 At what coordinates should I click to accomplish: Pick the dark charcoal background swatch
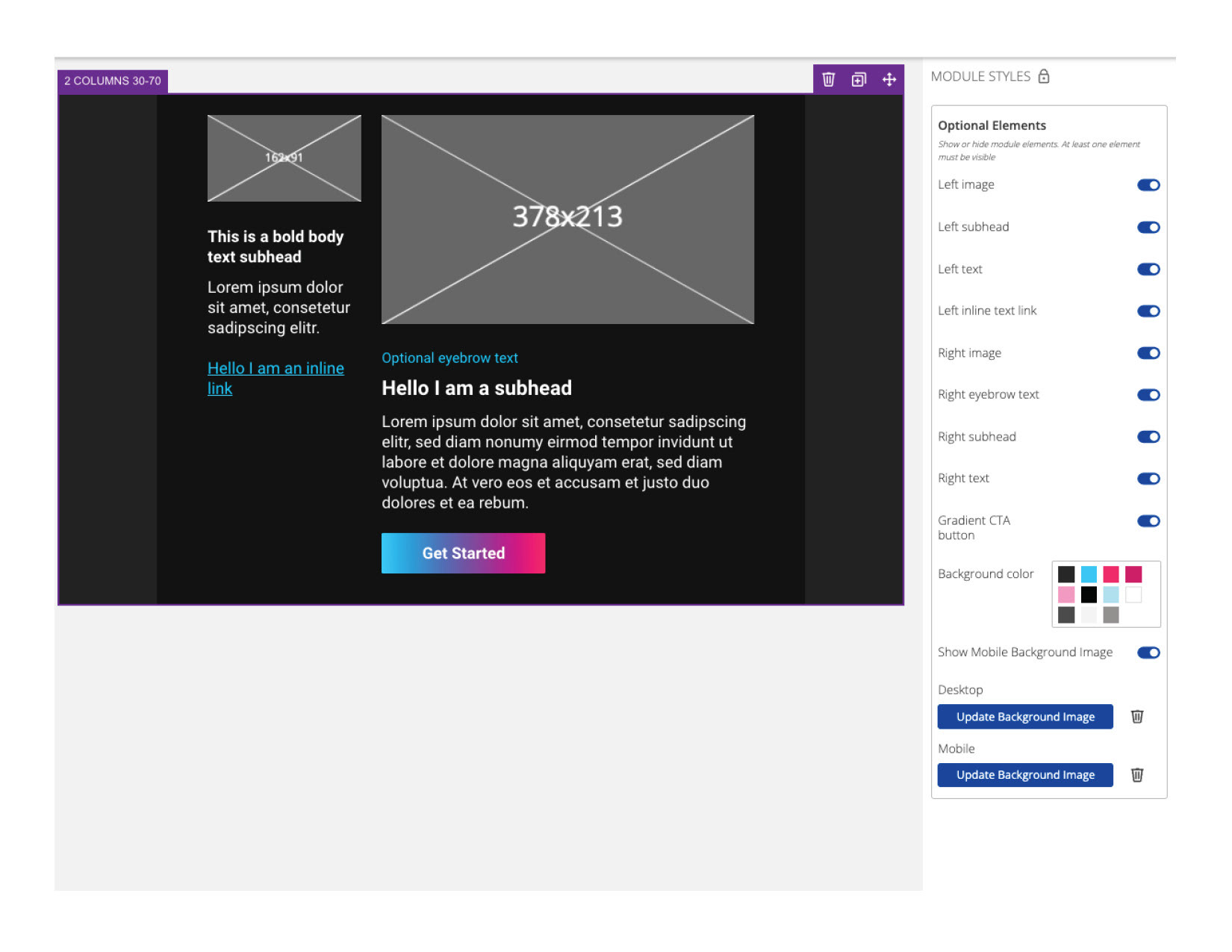[1066, 574]
